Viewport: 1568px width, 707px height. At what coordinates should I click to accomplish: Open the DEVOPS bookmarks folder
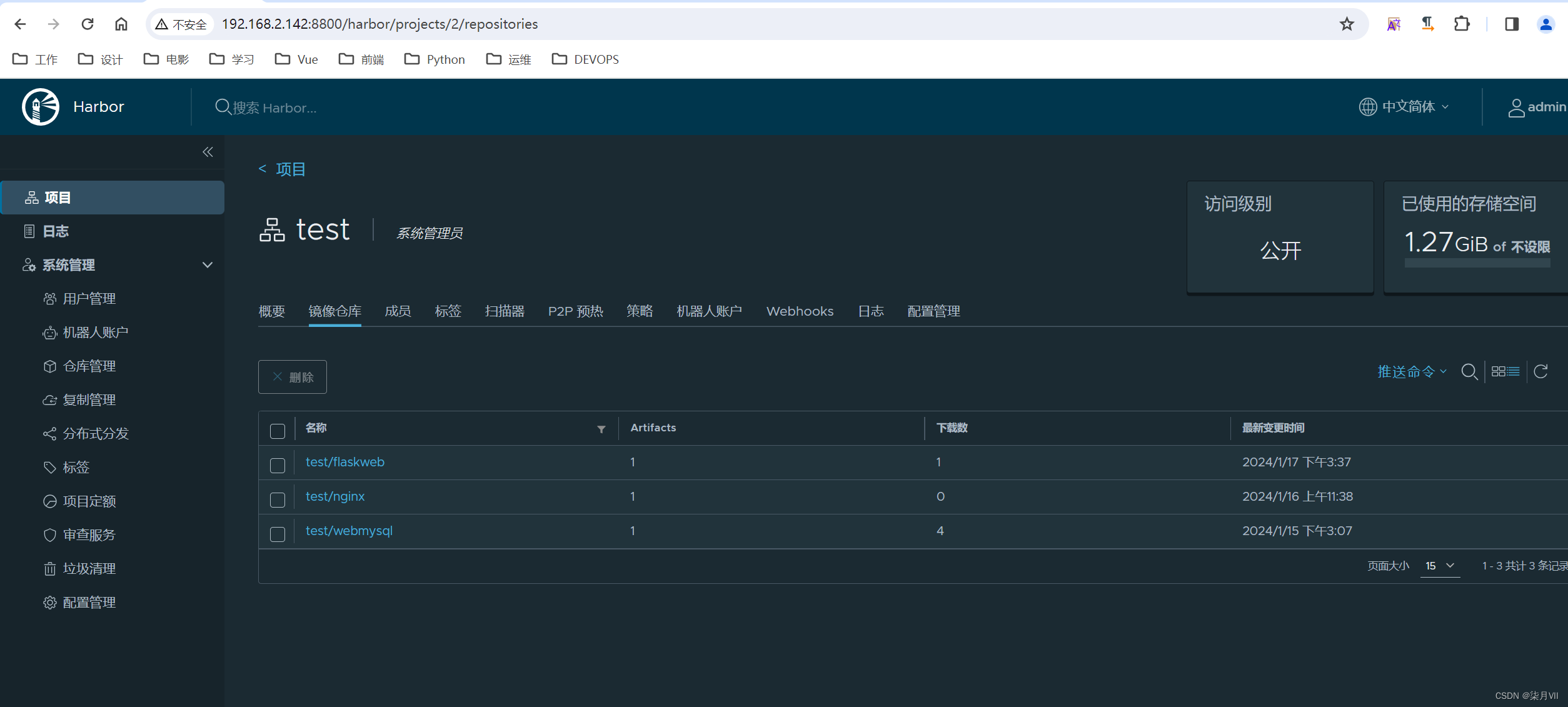coord(585,59)
